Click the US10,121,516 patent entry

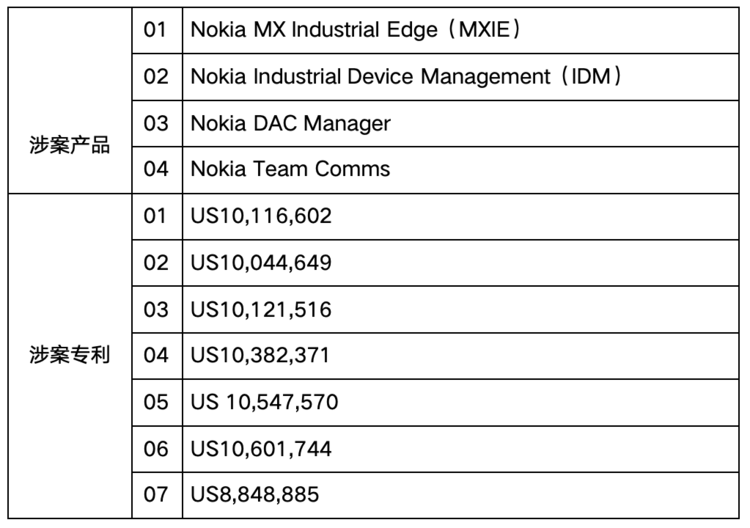261,309
